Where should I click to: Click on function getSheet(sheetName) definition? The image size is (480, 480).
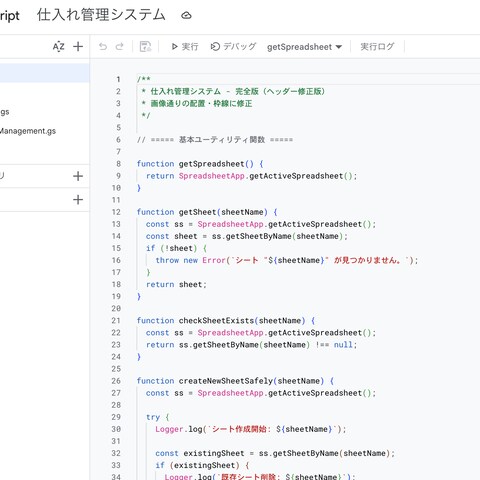click(207, 212)
